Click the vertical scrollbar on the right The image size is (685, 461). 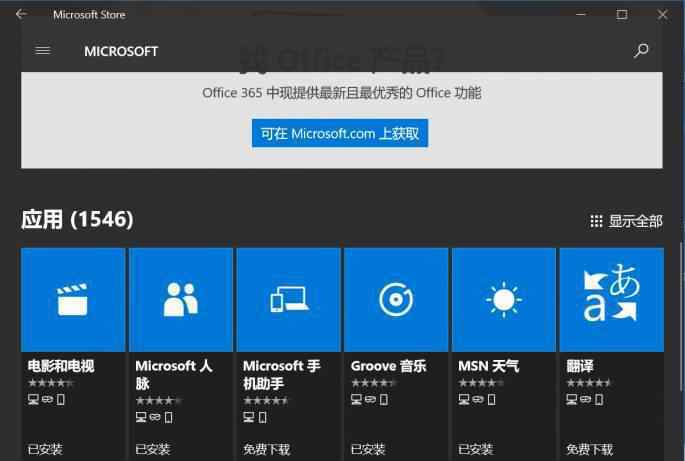click(x=682, y=319)
